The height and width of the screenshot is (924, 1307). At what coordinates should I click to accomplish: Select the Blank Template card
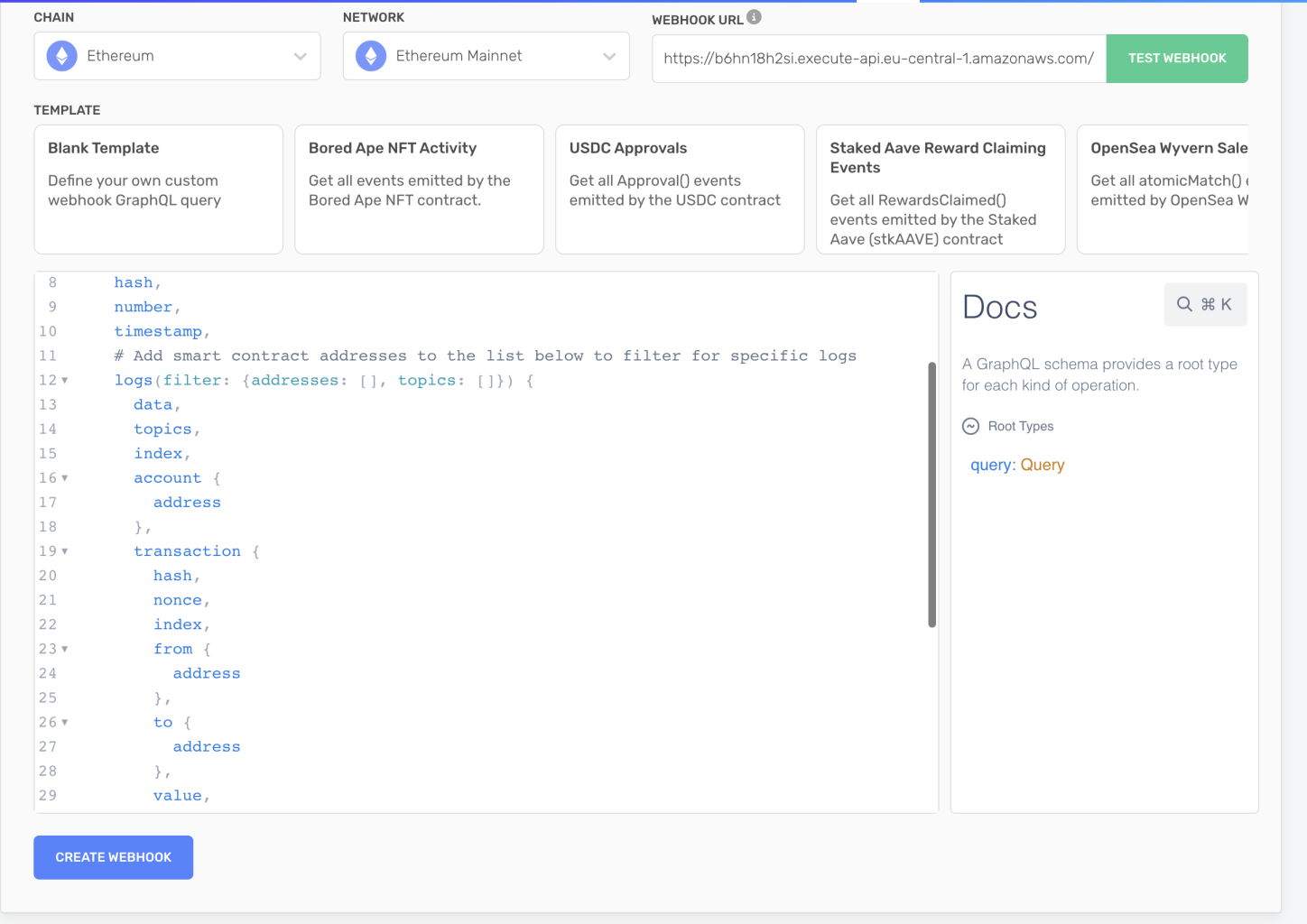[x=158, y=189]
